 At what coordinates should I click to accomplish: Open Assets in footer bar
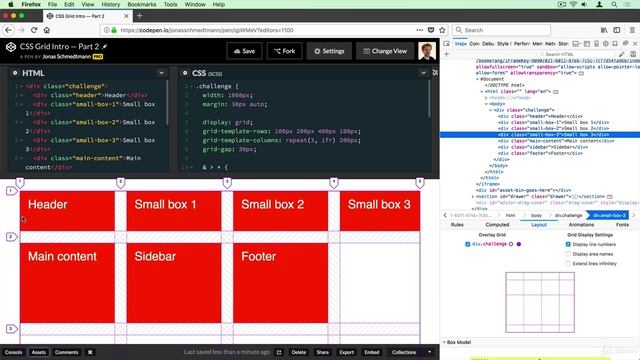pyautogui.click(x=39, y=352)
